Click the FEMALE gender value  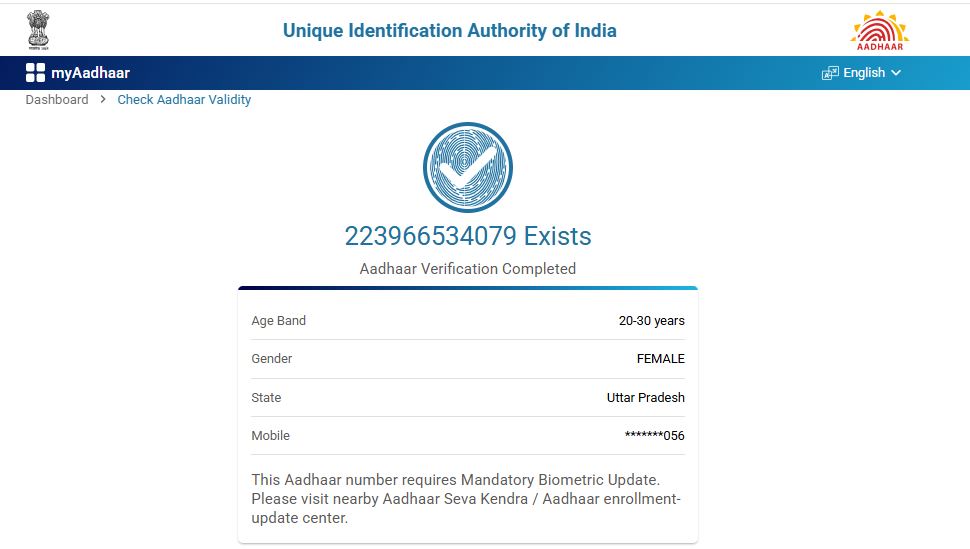pos(660,359)
